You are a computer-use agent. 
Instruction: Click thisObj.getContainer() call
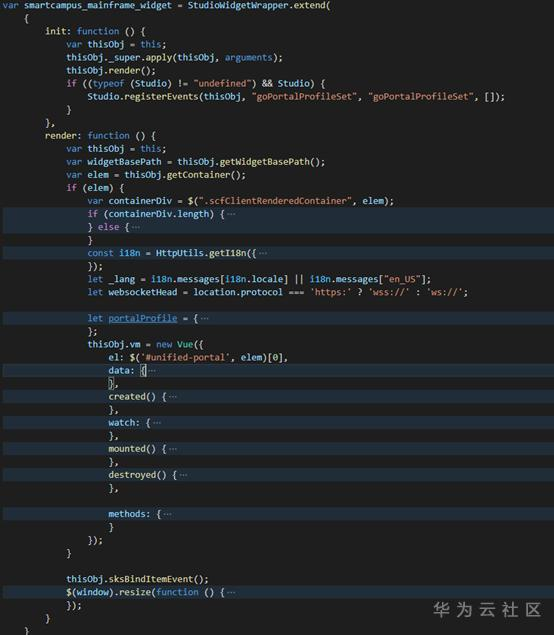[x=185, y=175]
